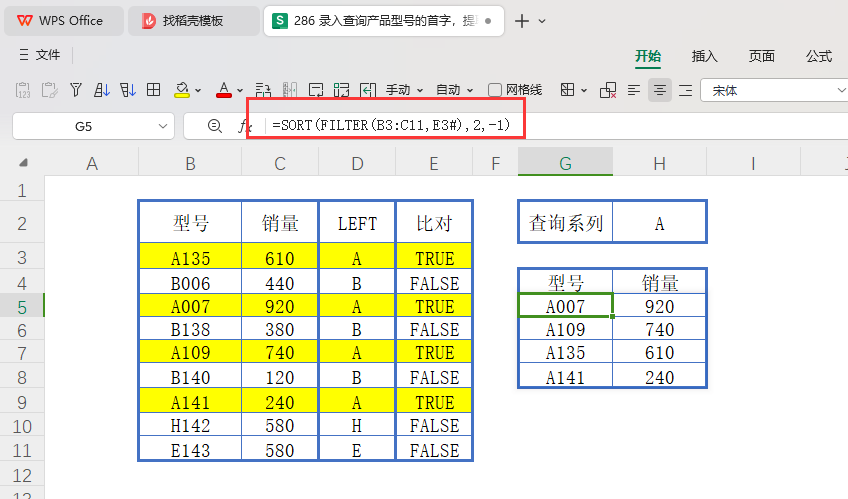
Task: Select row 5 header
Action: [22, 307]
